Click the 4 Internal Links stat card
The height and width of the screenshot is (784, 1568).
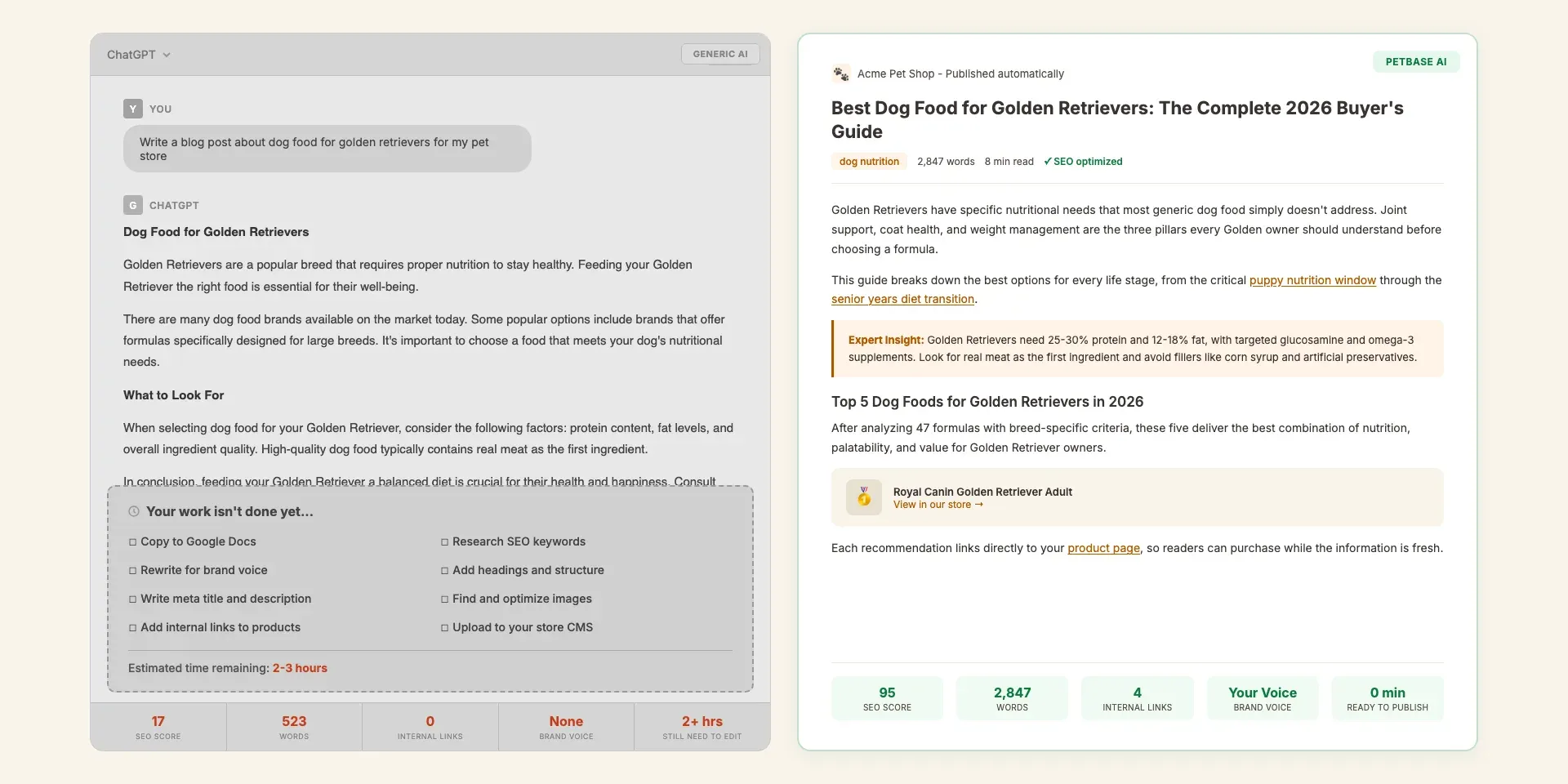pos(1138,698)
